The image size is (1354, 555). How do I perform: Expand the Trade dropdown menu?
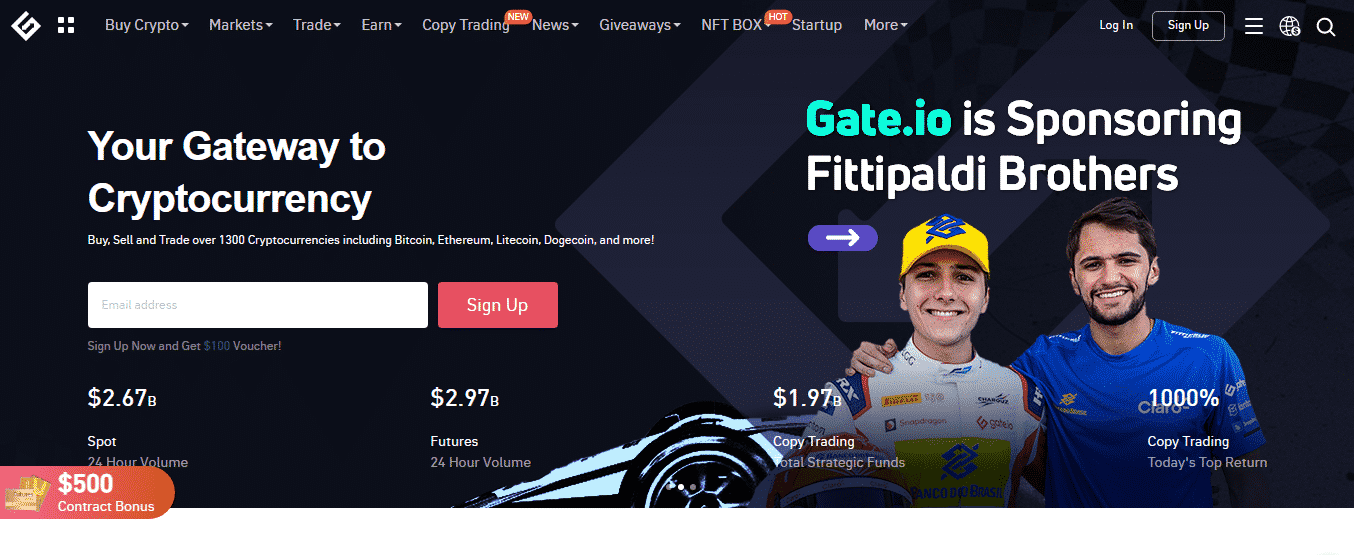click(317, 25)
